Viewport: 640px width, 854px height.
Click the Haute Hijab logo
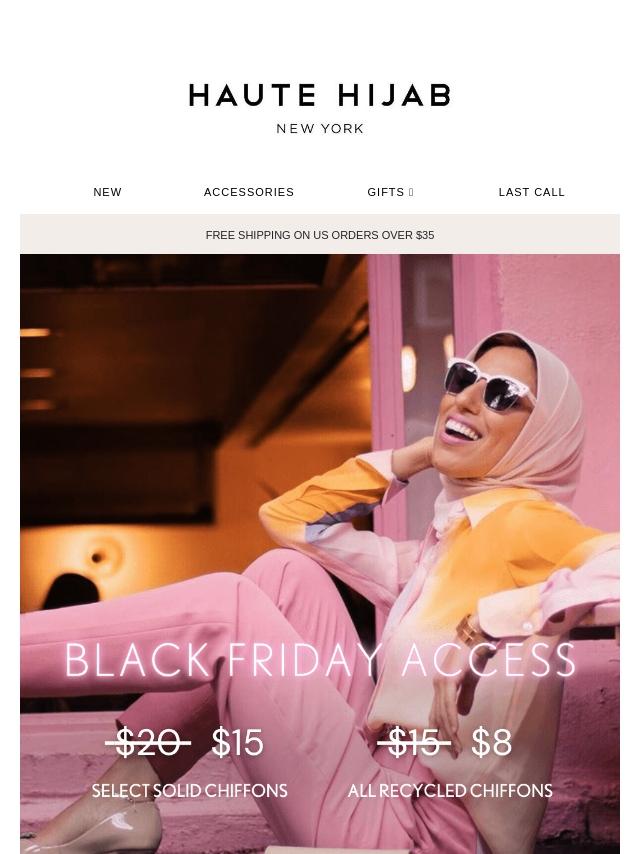(x=320, y=95)
